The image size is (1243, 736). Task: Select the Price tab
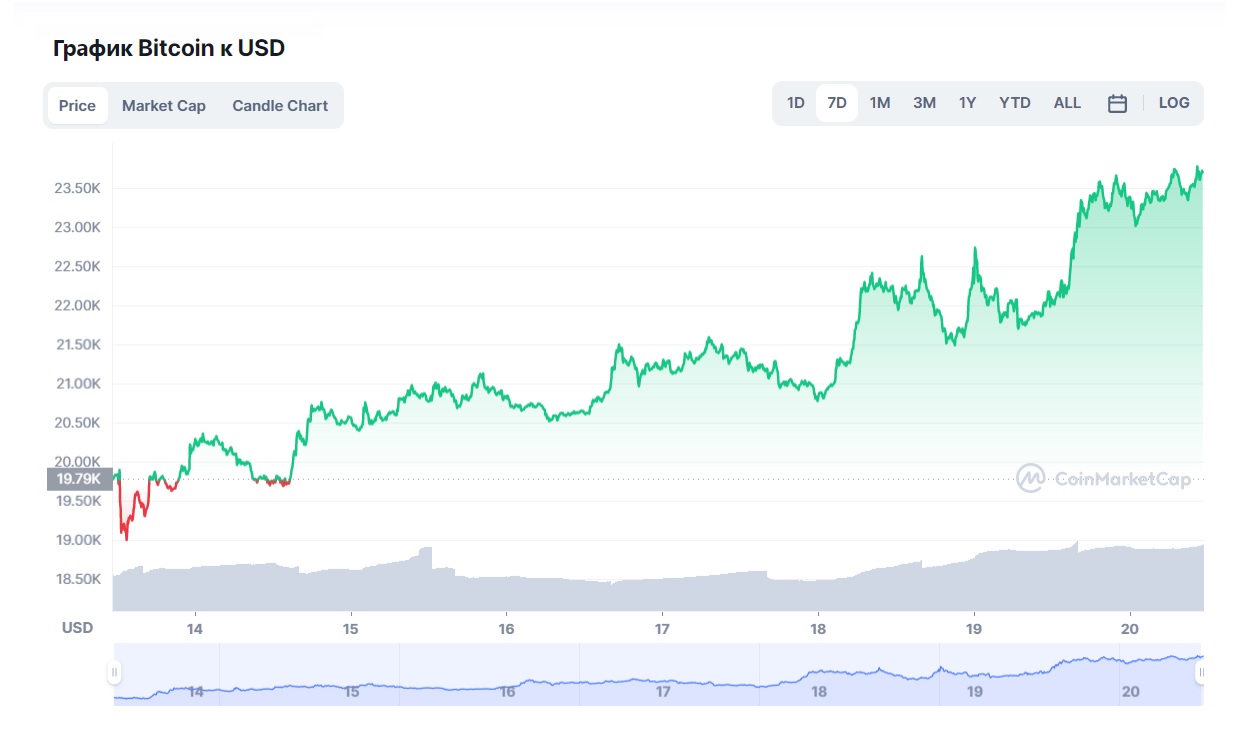(x=77, y=105)
